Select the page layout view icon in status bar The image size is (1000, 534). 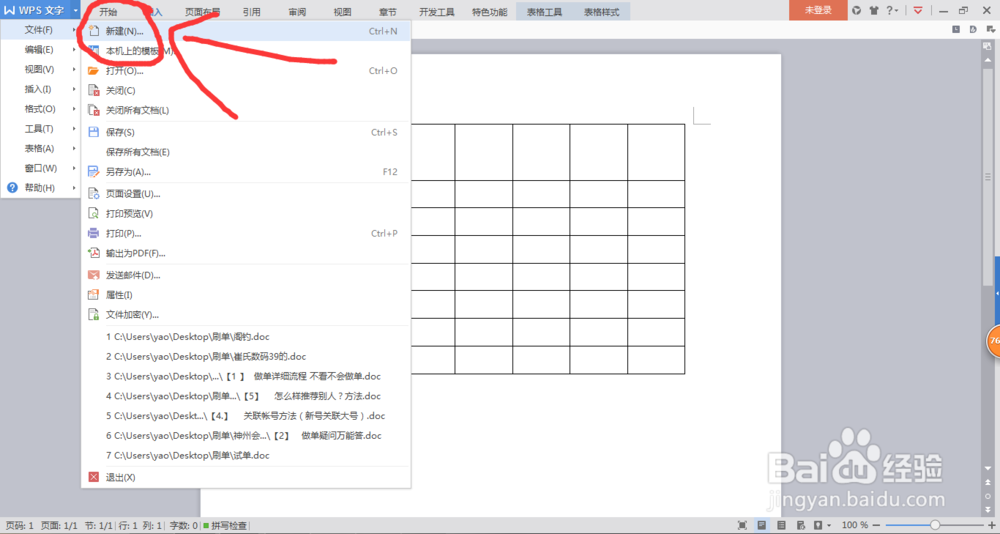(x=761, y=525)
